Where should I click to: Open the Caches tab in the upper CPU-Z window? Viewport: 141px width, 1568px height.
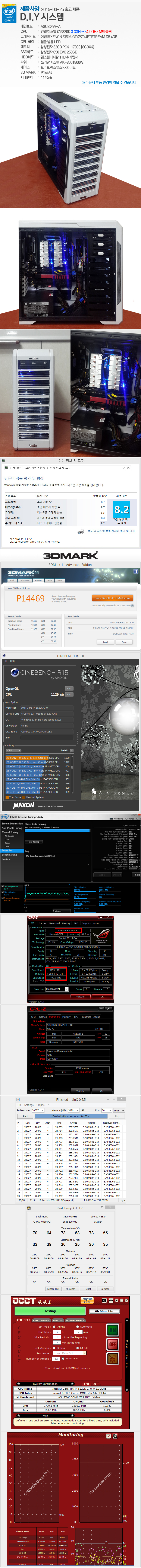[x=43, y=923]
